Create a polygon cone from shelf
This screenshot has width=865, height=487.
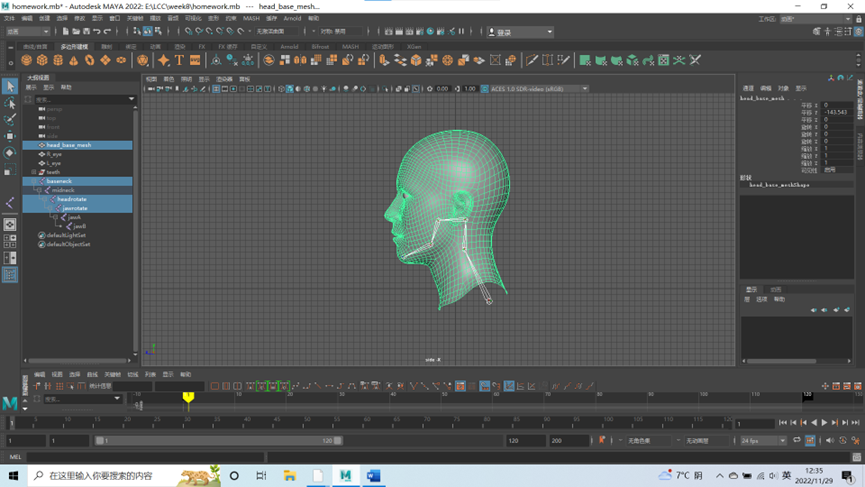coord(73,60)
